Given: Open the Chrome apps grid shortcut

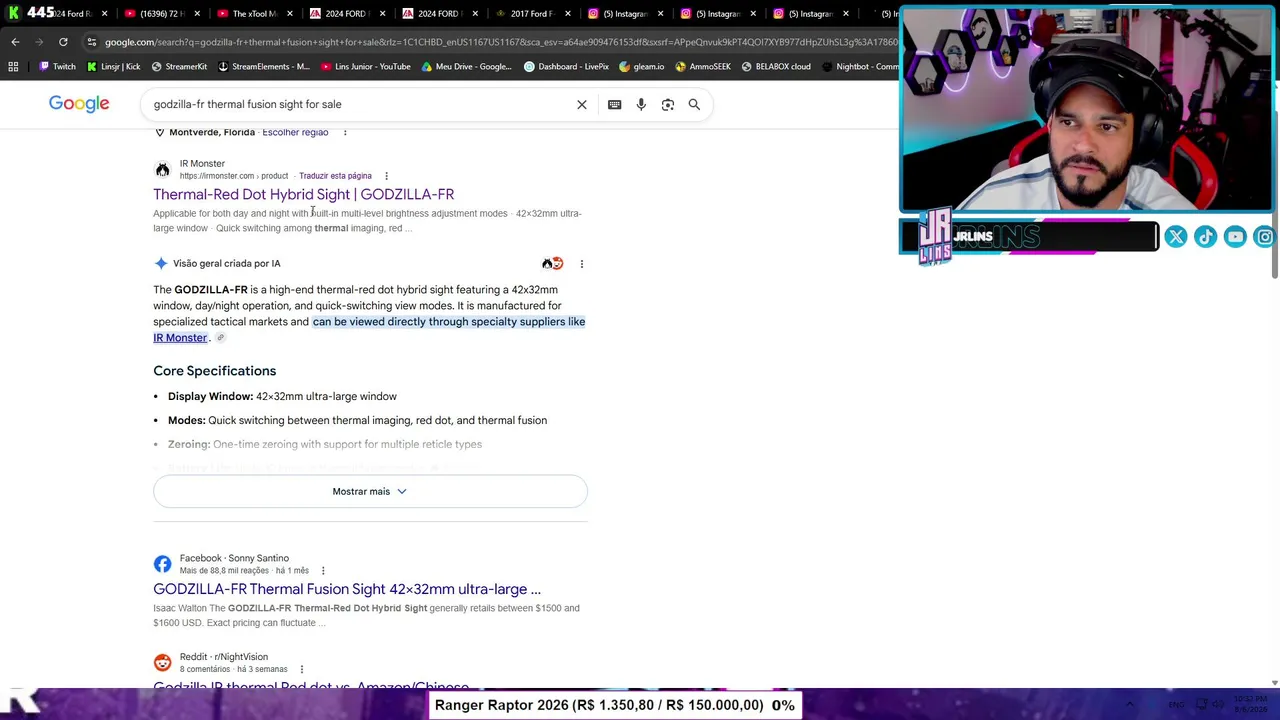Looking at the screenshot, I should (x=13, y=67).
